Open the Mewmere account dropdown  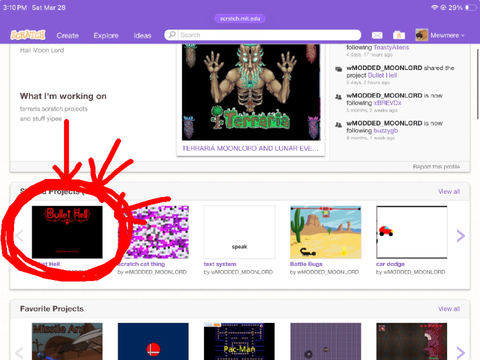tap(447, 35)
